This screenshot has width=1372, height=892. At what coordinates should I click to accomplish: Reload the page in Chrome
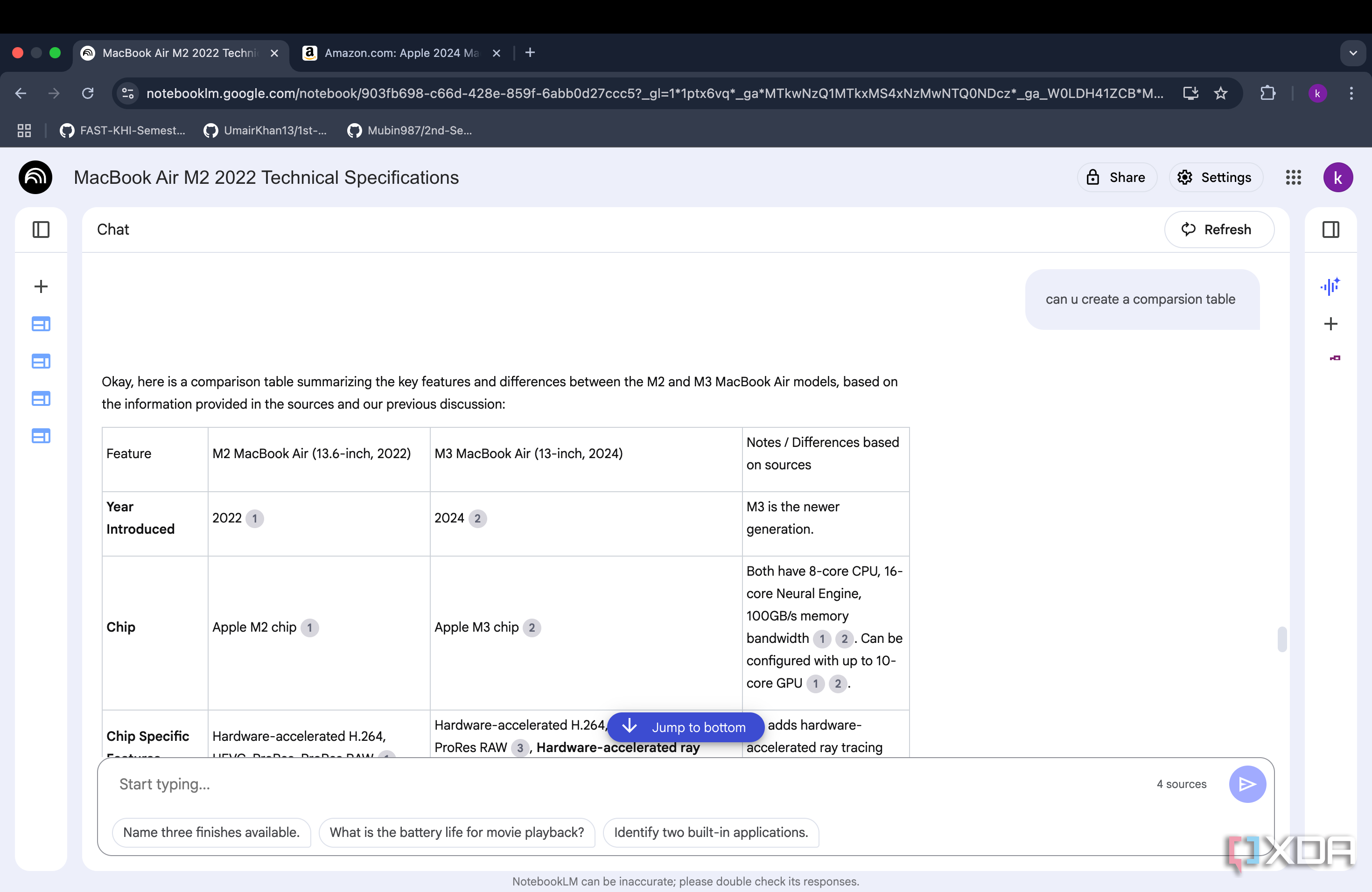(x=88, y=93)
